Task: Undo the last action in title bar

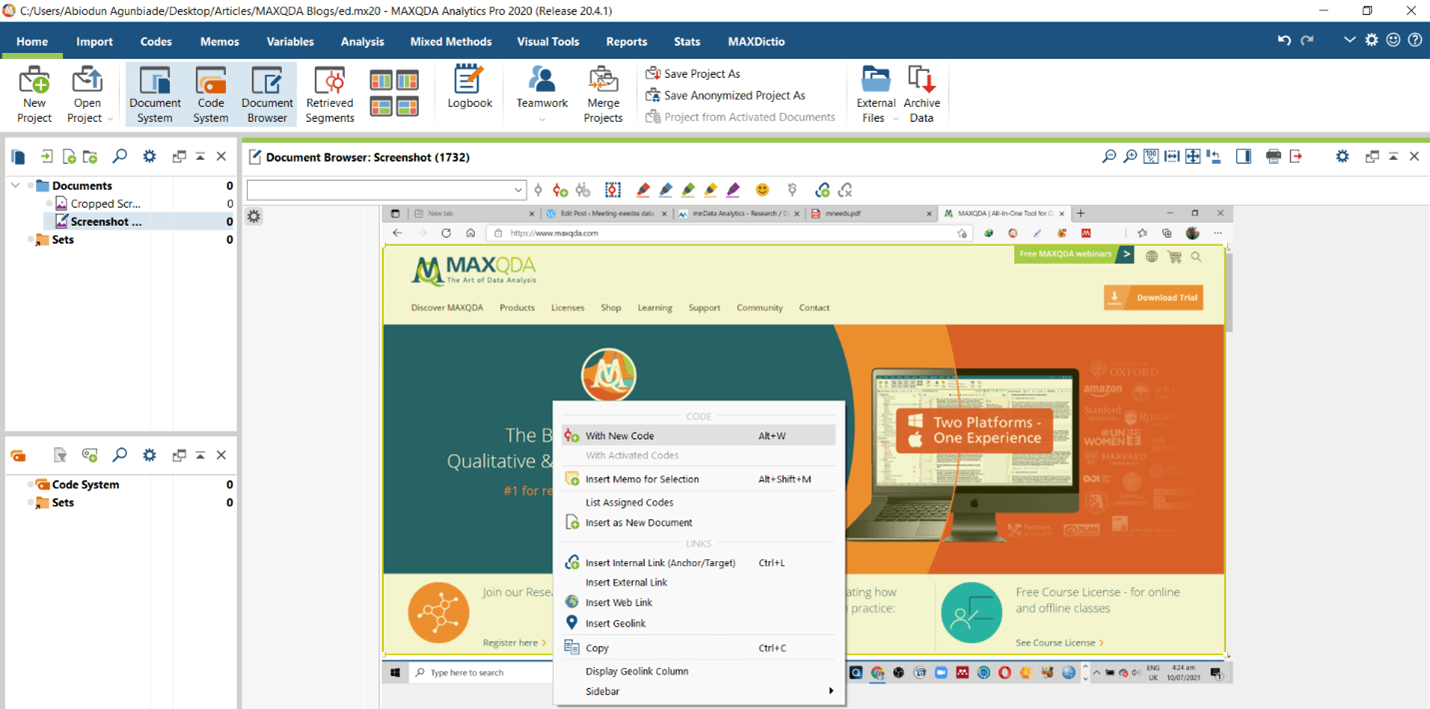Action: pyautogui.click(x=1284, y=40)
